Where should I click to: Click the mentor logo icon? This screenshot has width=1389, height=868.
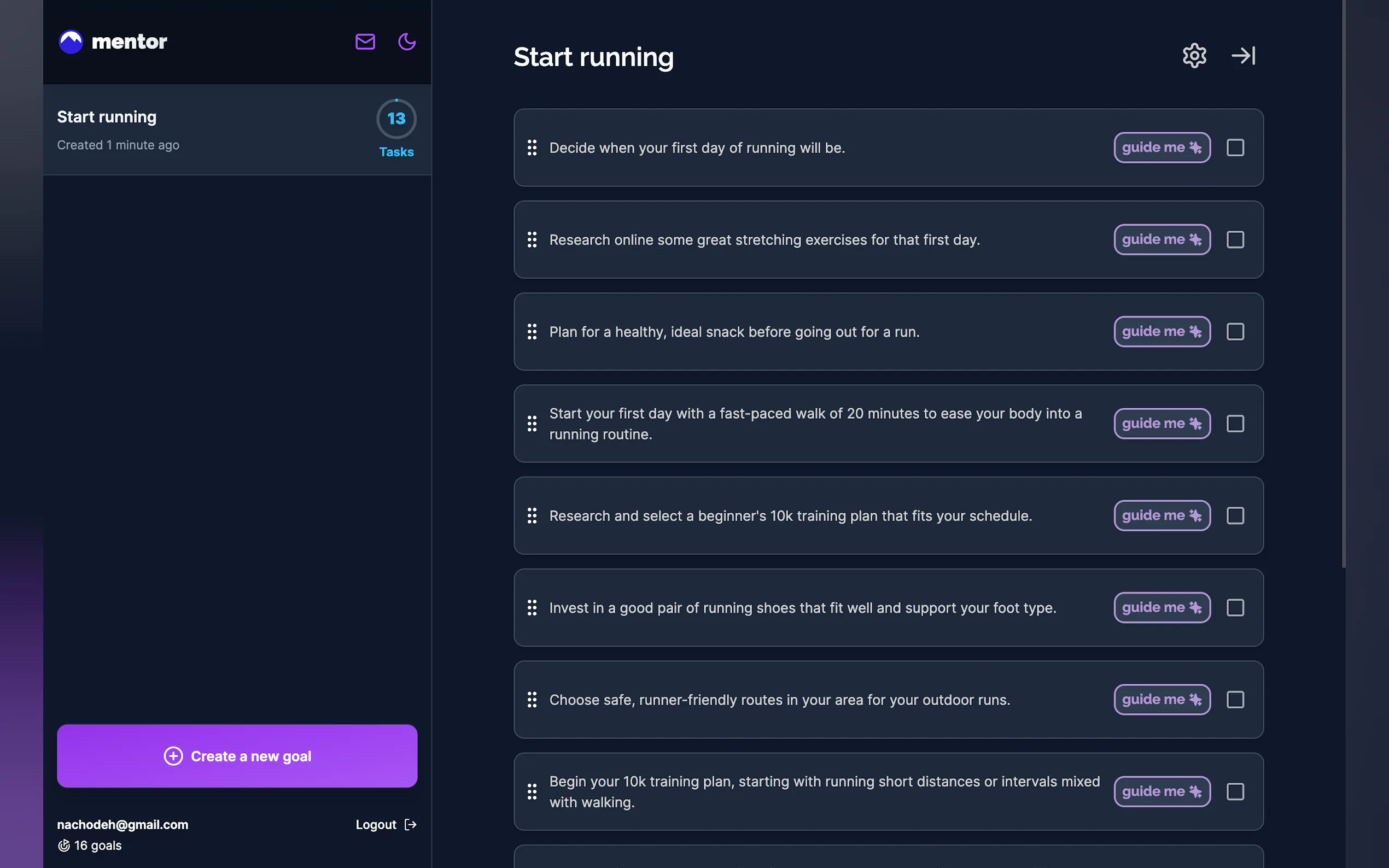coord(71,42)
